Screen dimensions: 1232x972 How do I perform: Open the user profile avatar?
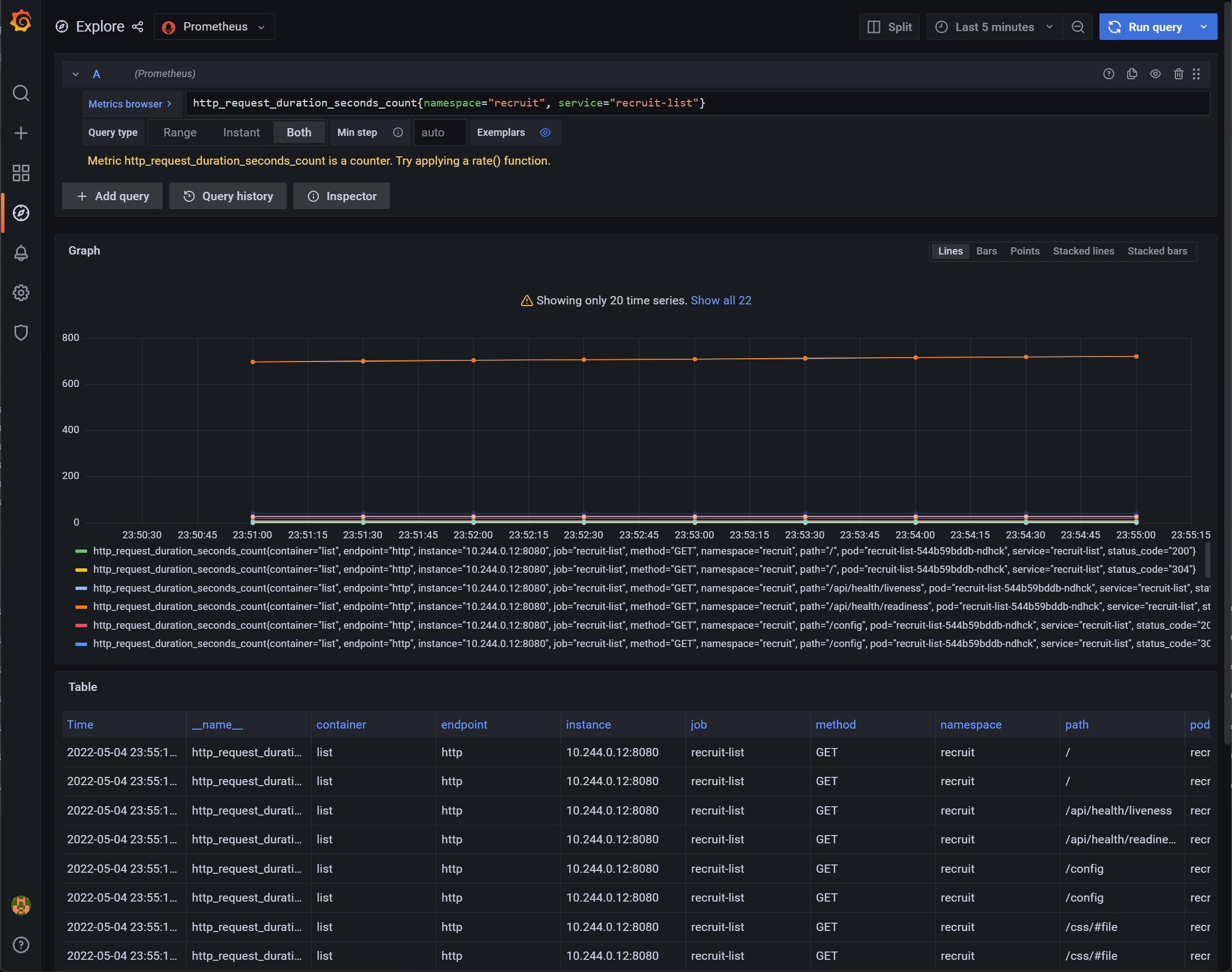[x=21, y=905]
